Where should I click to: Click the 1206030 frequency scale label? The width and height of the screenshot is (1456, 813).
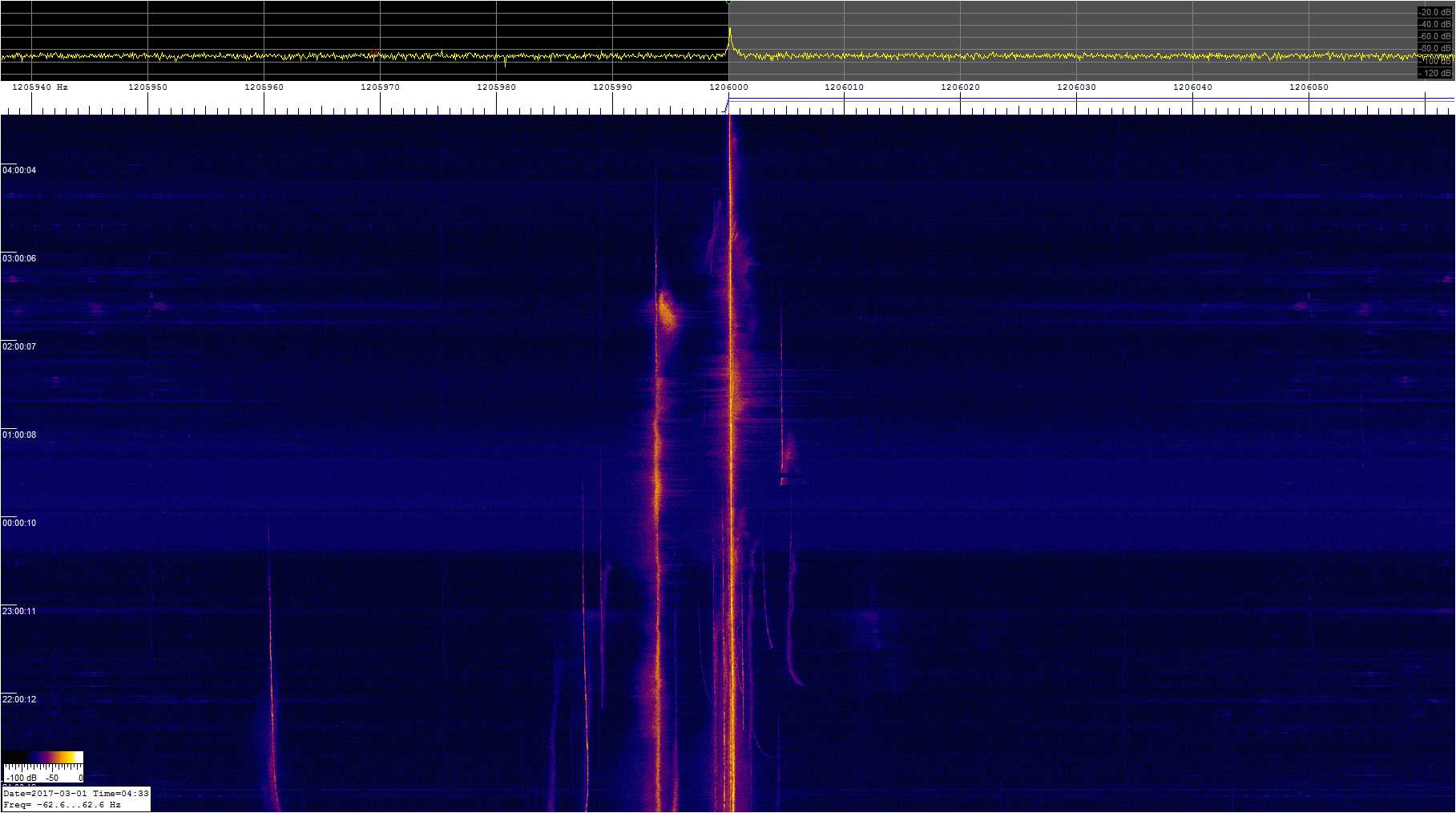click(1076, 87)
